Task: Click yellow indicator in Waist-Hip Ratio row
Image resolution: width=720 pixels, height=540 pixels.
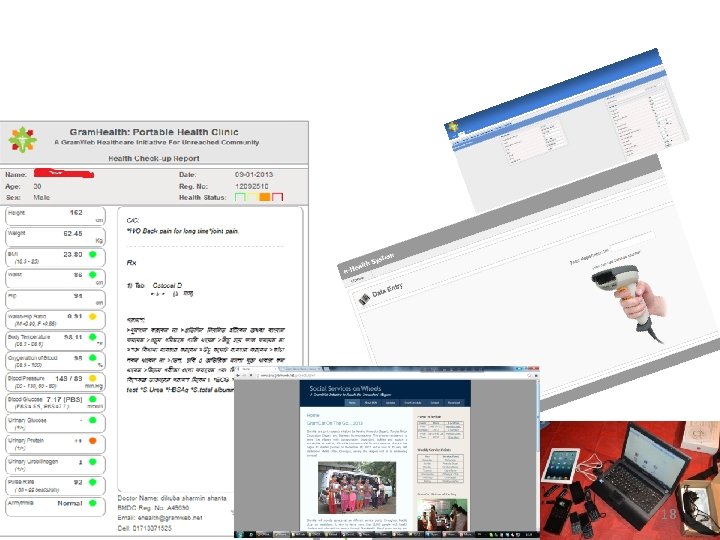Action: click(x=93, y=316)
